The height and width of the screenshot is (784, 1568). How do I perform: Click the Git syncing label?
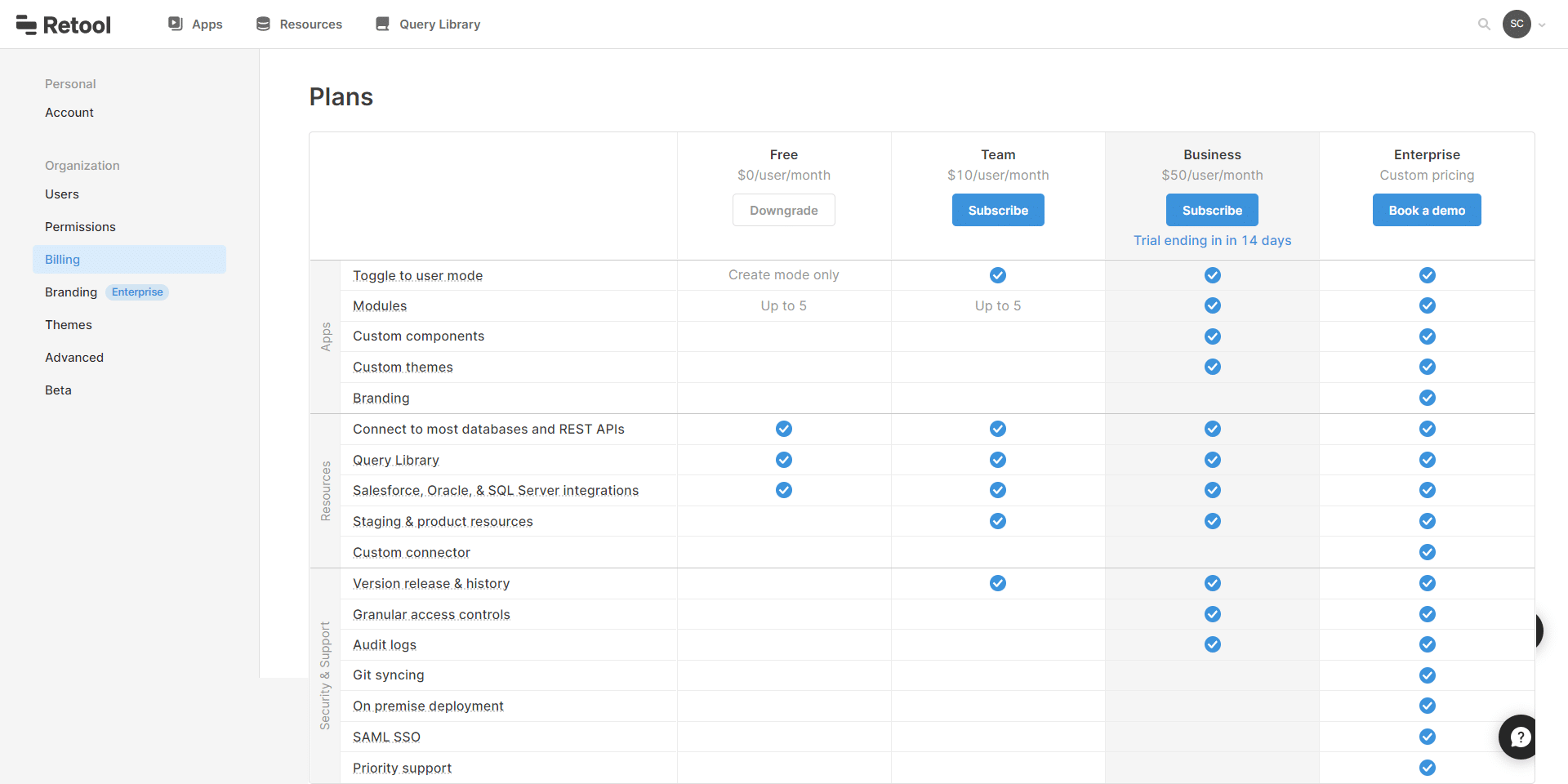(389, 675)
